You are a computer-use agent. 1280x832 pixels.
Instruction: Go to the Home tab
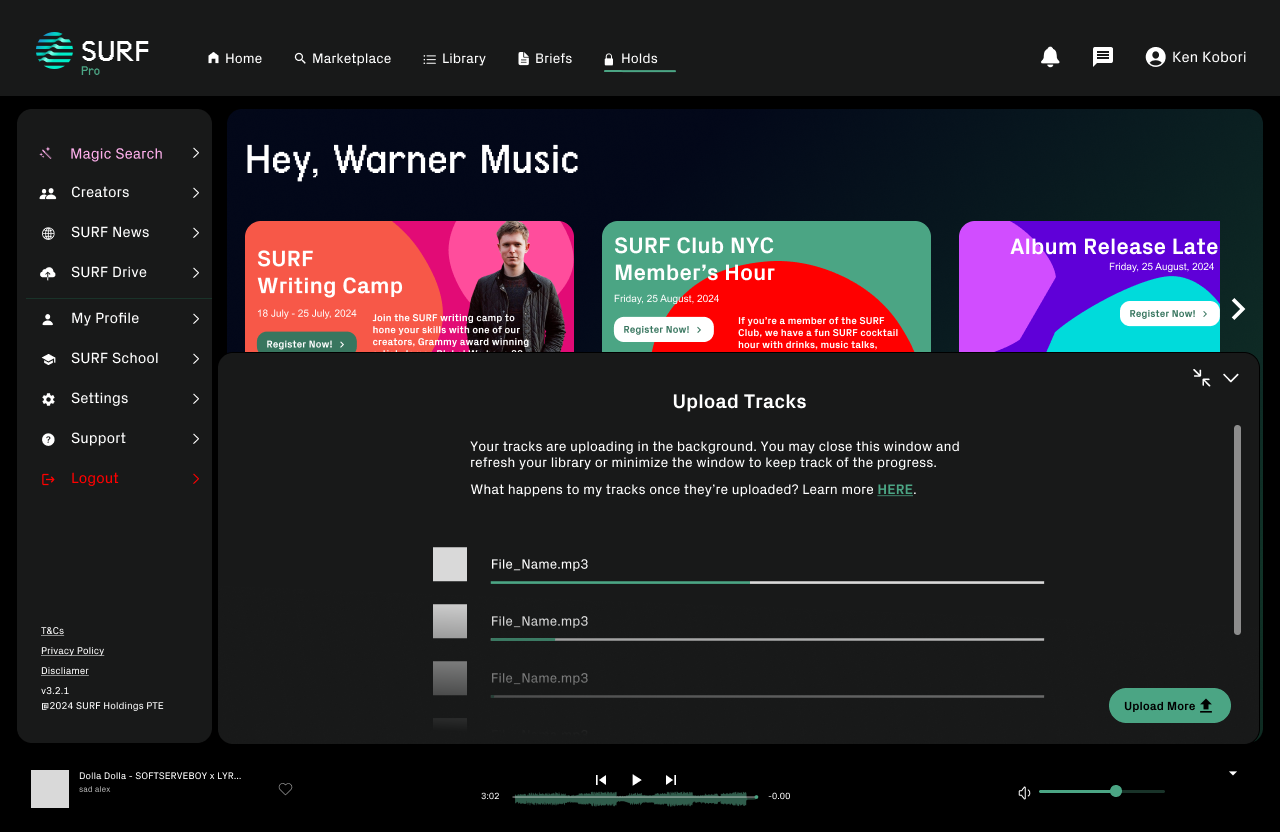235,58
